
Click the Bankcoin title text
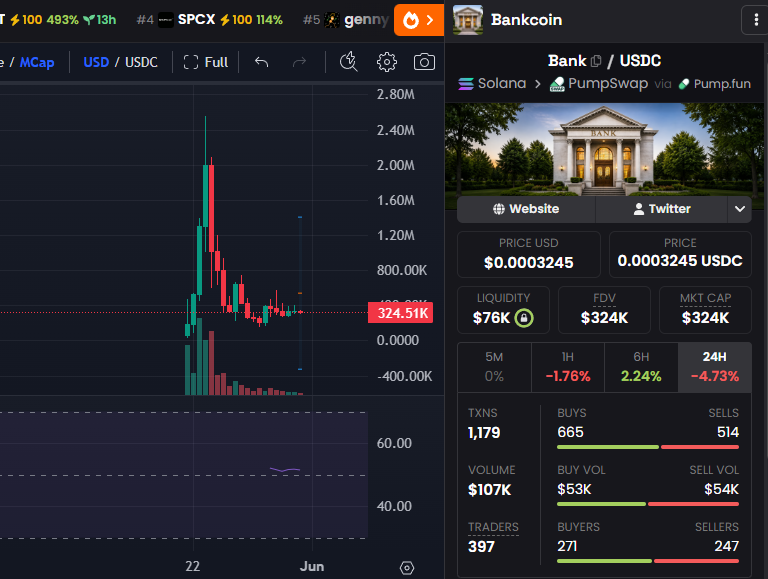click(527, 20)
